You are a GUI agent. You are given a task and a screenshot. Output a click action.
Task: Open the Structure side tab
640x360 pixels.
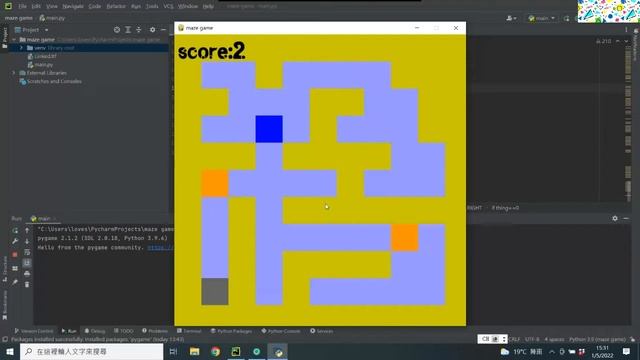coord(5,269)
